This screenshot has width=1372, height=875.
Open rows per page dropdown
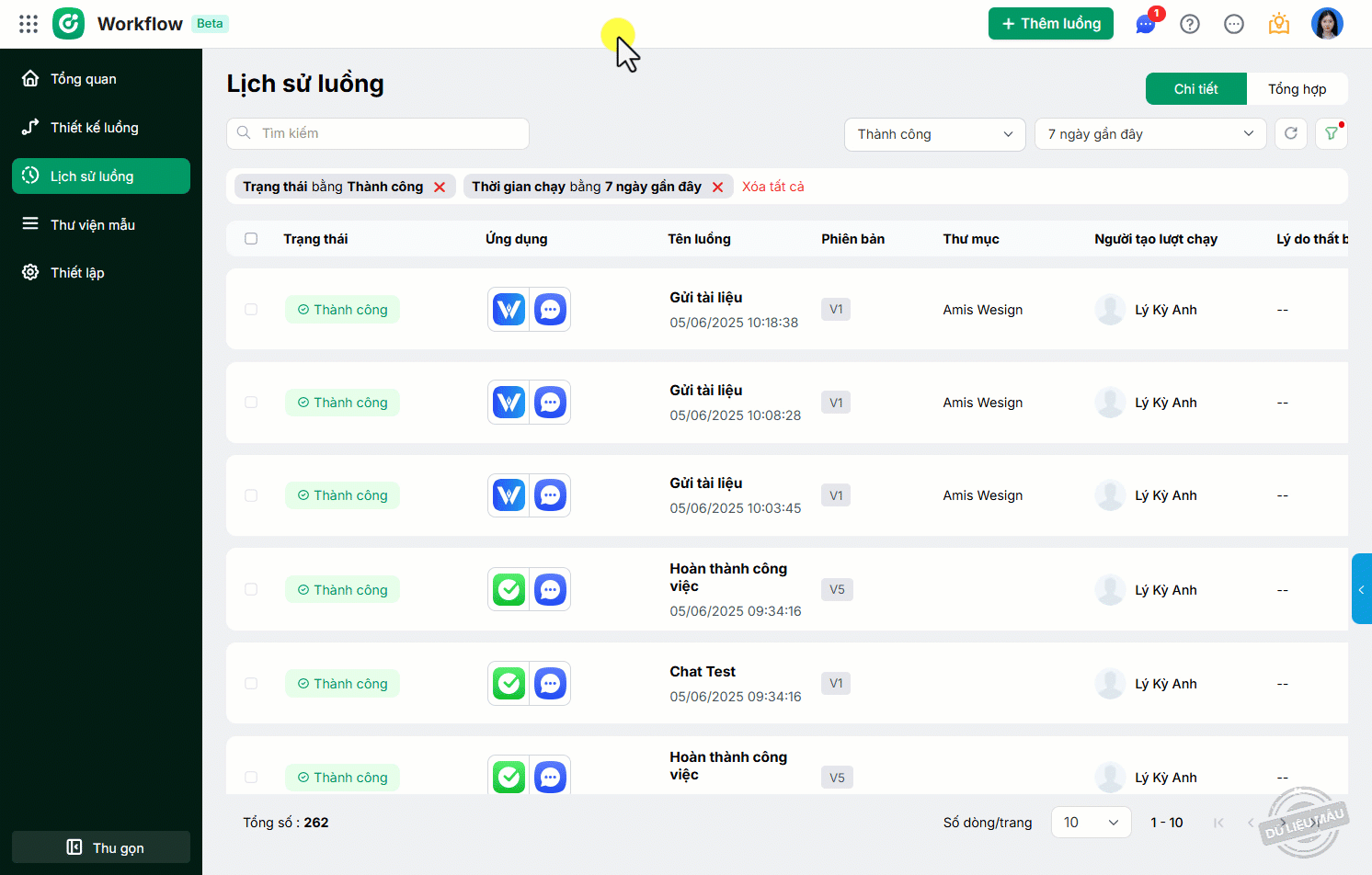pyautogui.click(x=1091, y=823)
